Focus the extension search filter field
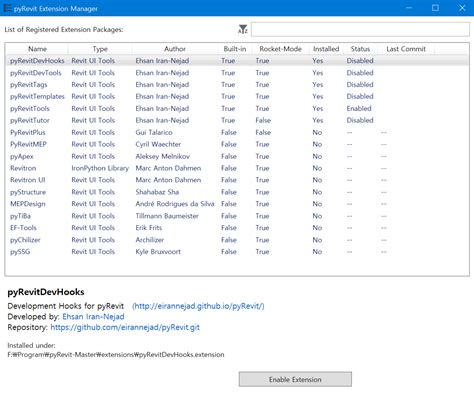Screen dimensions: 474x393 point(360,29)
